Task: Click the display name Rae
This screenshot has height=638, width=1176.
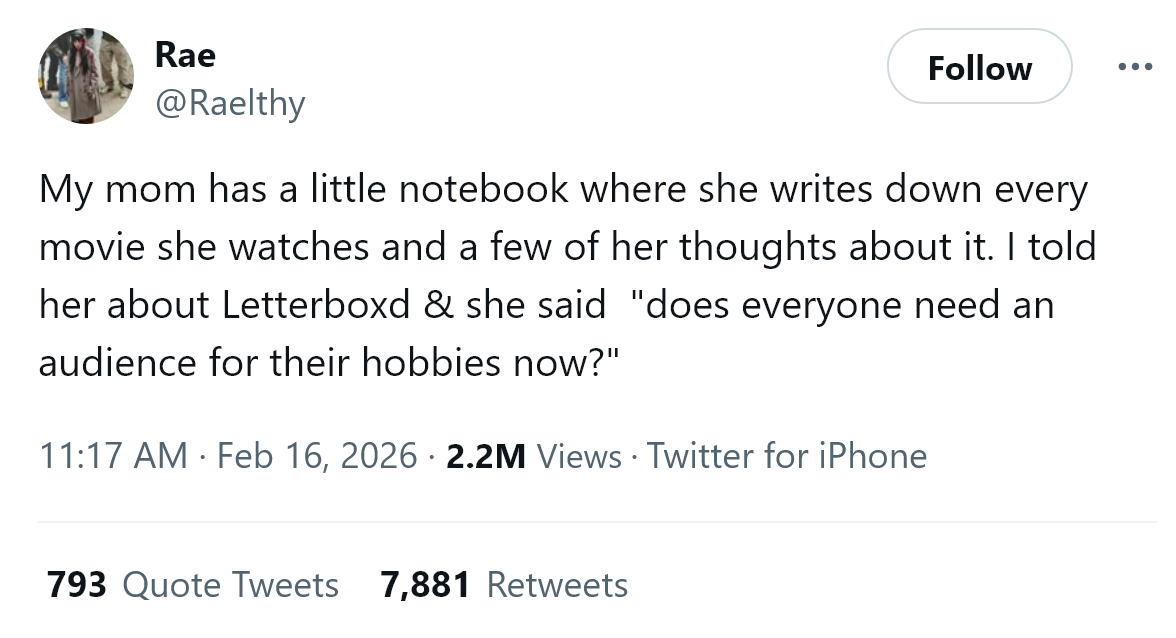Action: click(185, 55)
